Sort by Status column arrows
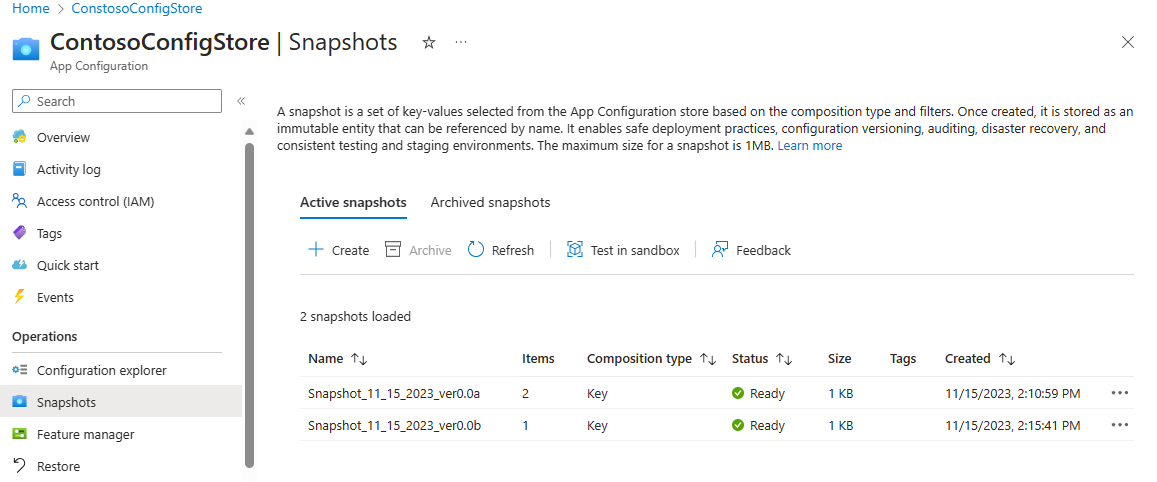1157x482 pixels. [x=784, y=359]
